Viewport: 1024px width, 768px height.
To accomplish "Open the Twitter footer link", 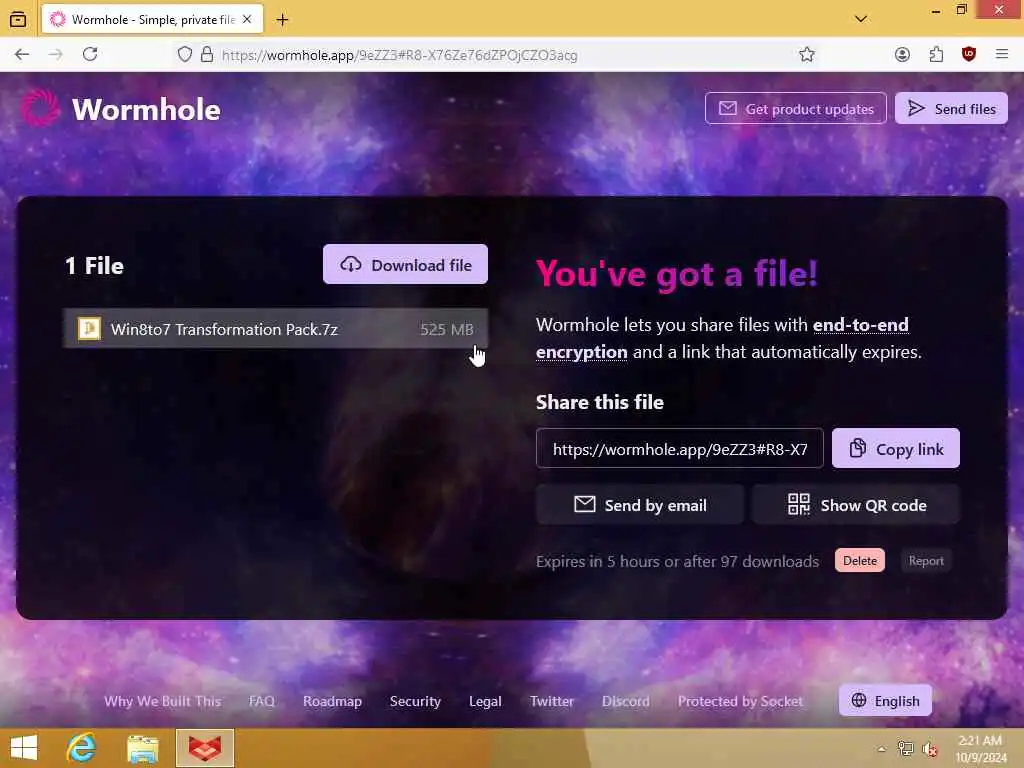I will point(552,701).
